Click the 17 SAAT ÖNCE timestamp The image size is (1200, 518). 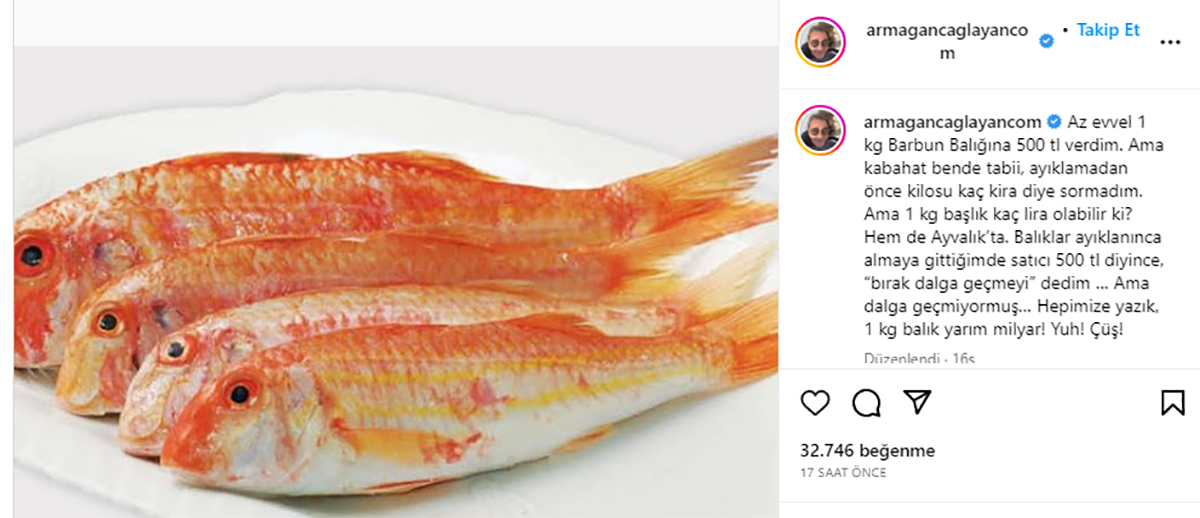pos(843,472)
